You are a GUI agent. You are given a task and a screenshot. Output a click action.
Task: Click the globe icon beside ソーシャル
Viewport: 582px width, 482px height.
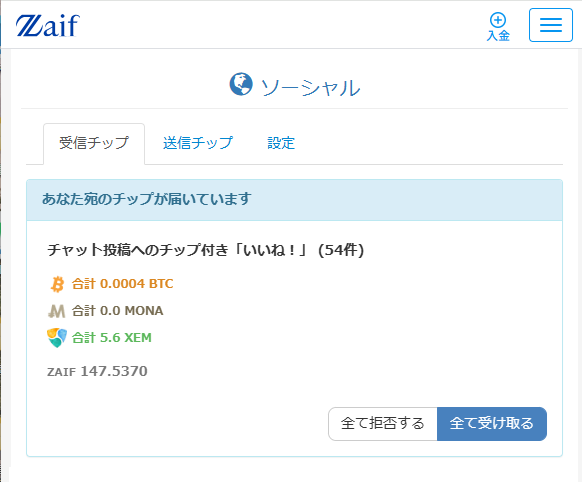click(x=241, y=84)
